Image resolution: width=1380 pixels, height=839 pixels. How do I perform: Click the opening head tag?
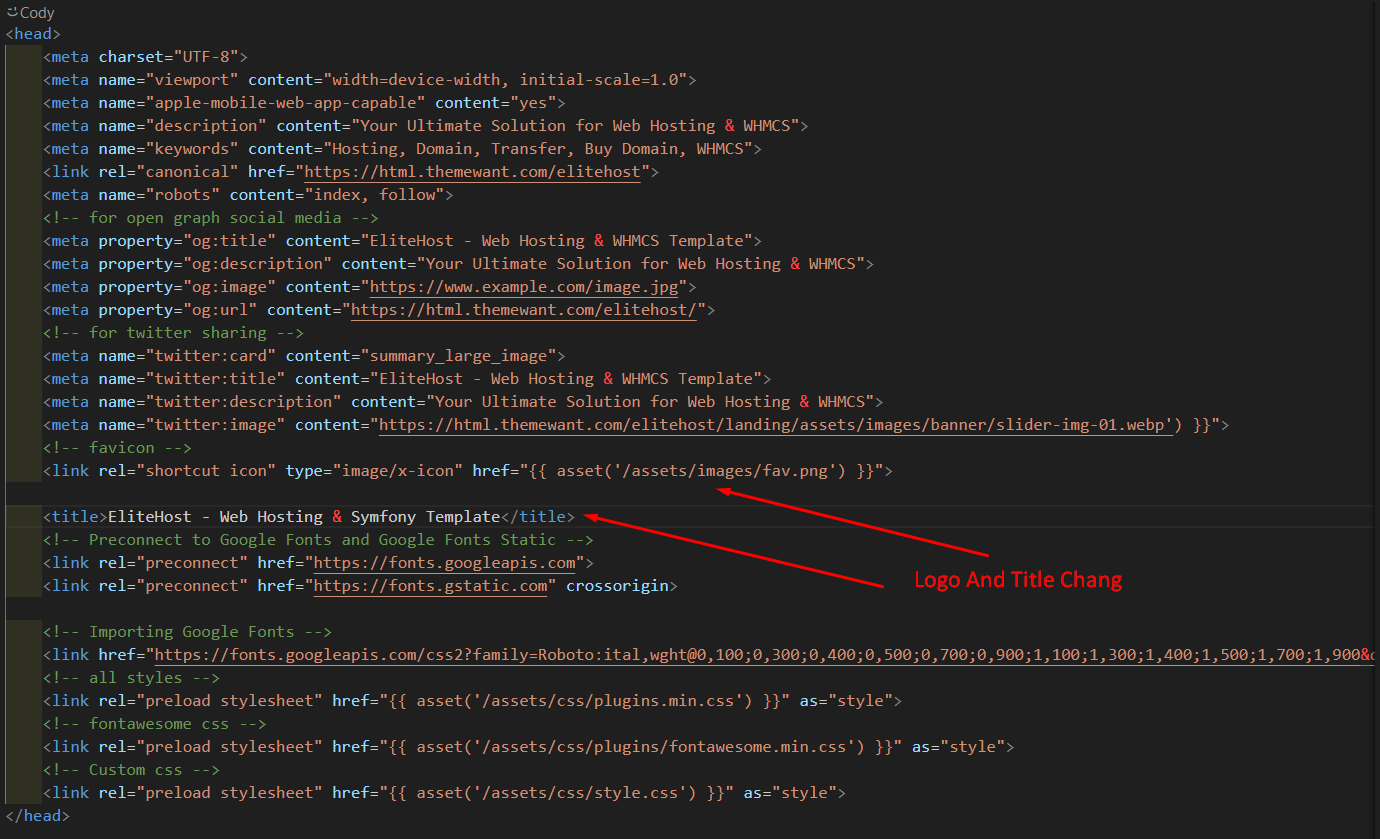point(33,34)
